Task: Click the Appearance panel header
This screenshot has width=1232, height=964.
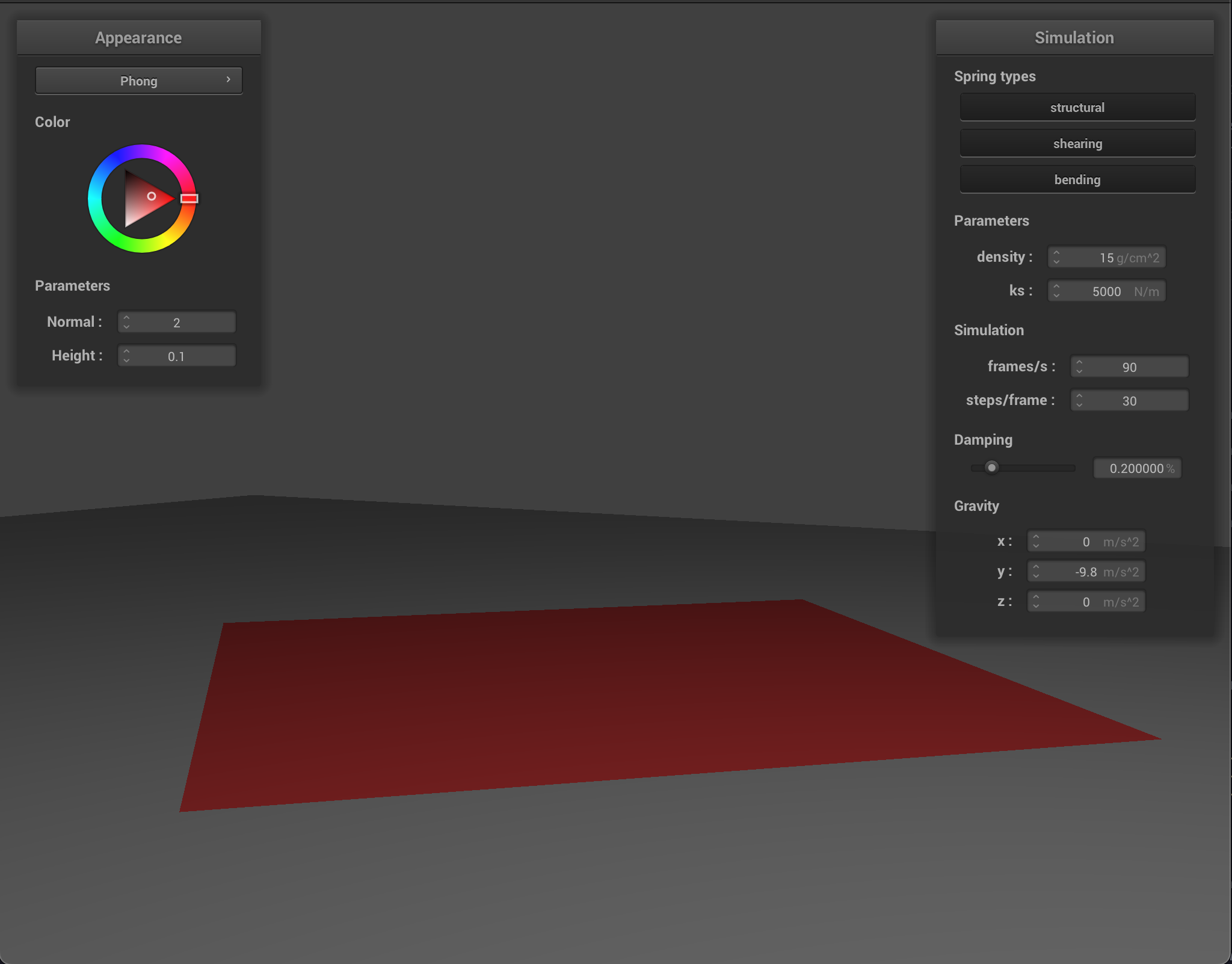Action: (x=138, y=38)
